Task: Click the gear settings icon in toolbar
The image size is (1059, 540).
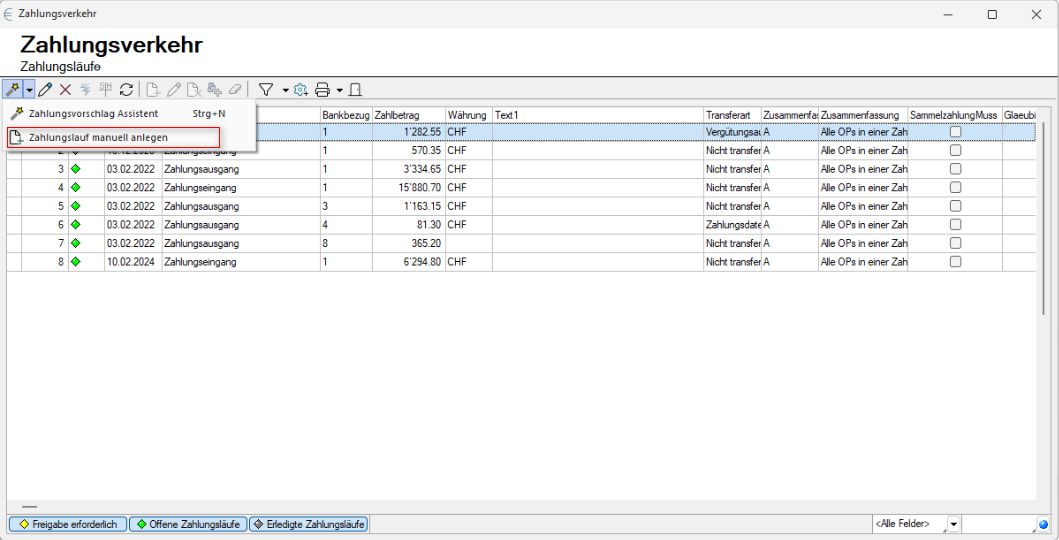Action: (300, 89)
